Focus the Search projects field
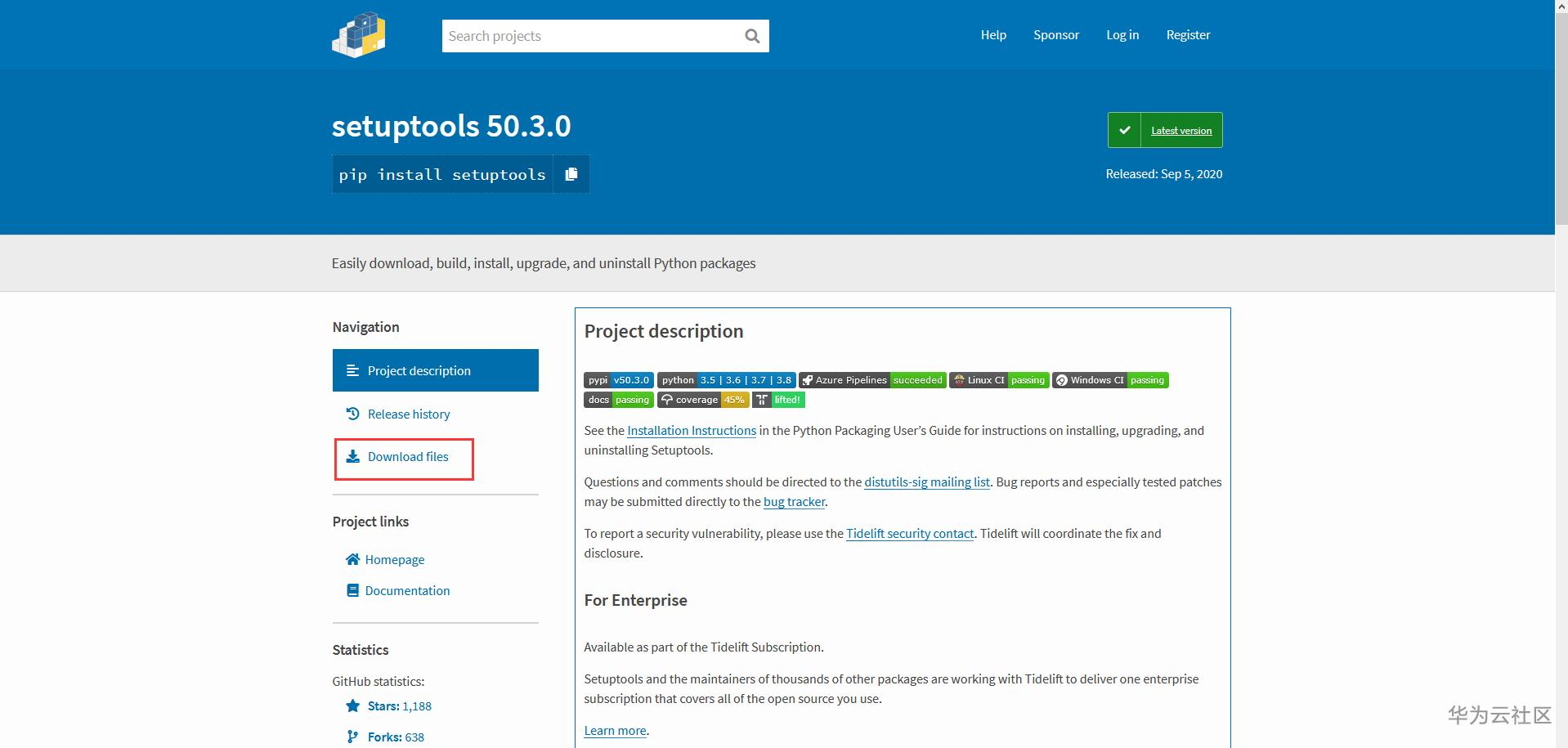The image size is (1568, 748). 590,36
